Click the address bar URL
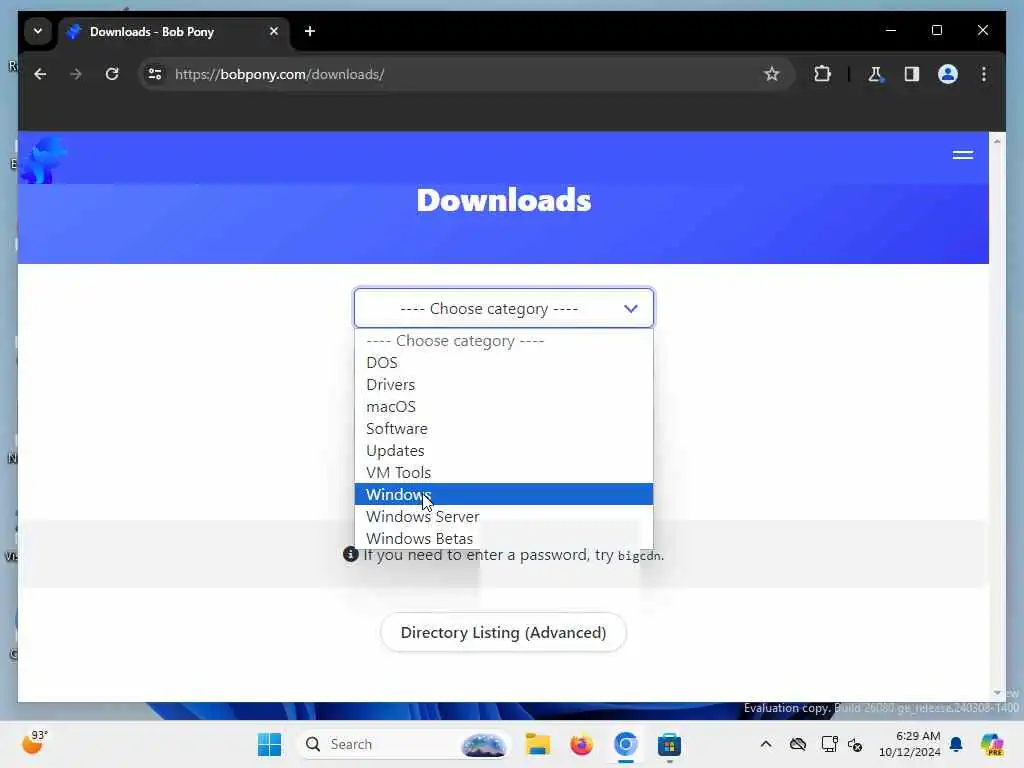This screenshot has height=768, width=1024. (x=280, y=74)
